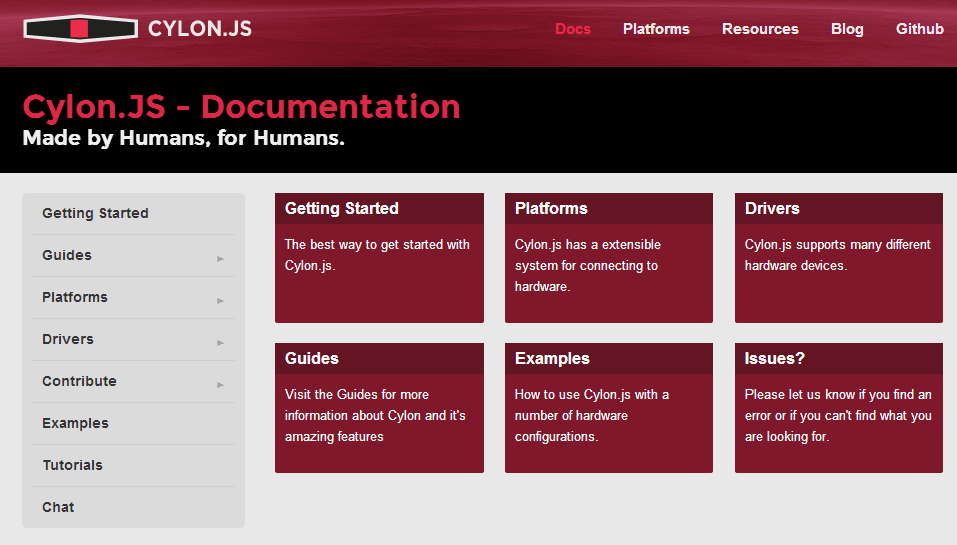Click "Please let us know" description
This screenshot has height=545, width=957.
click(x=838, y=416)
